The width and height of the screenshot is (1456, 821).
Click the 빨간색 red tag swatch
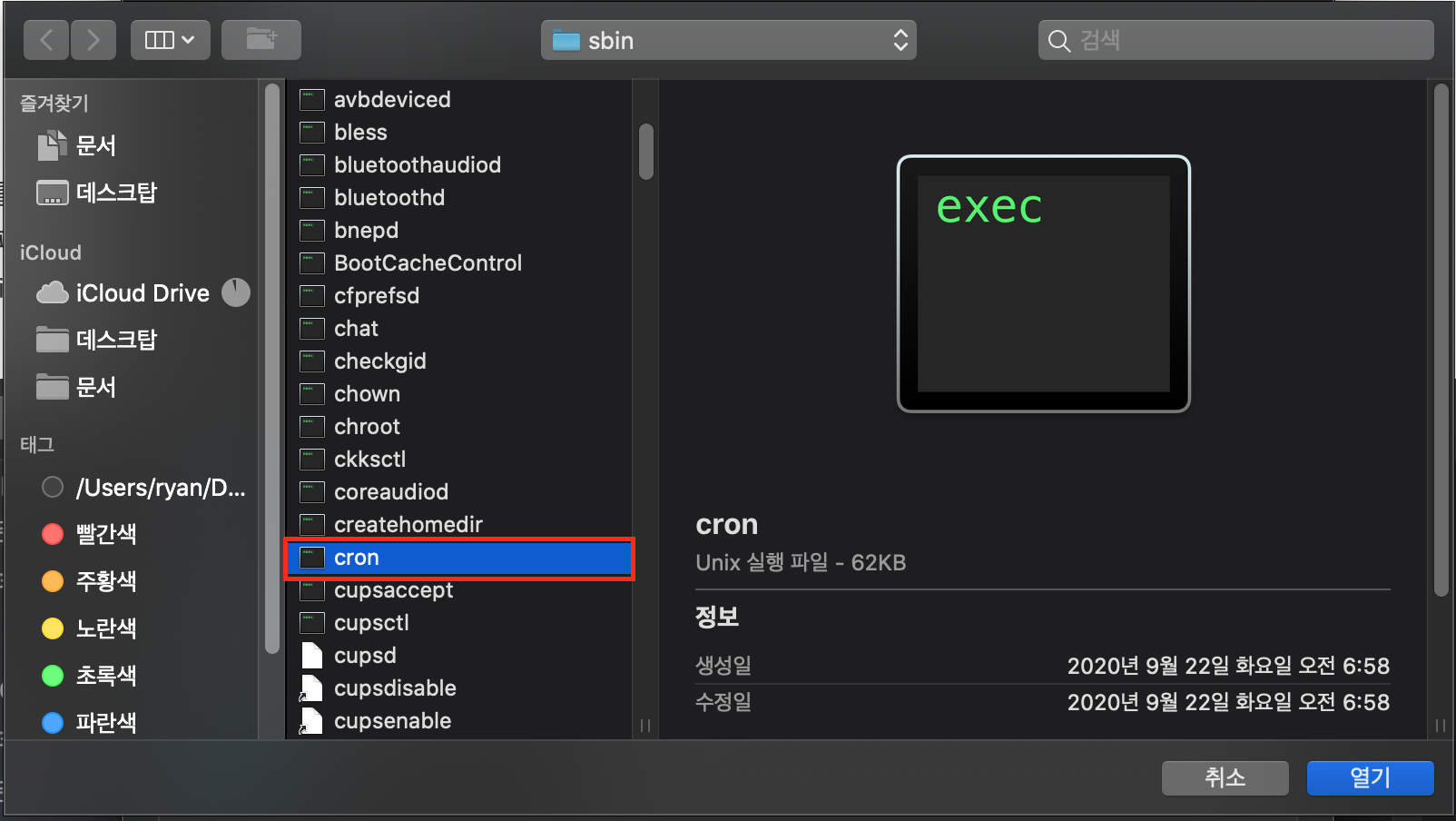[x=52, y=534]
